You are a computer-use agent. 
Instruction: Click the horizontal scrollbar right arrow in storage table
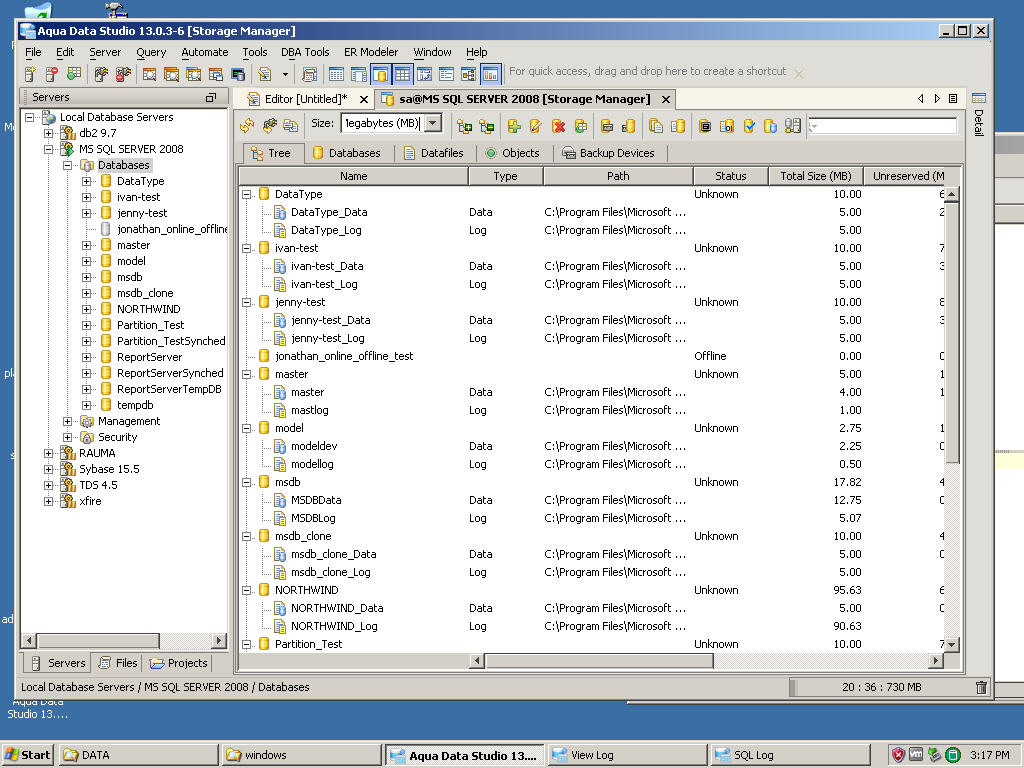tap(936, 661)
